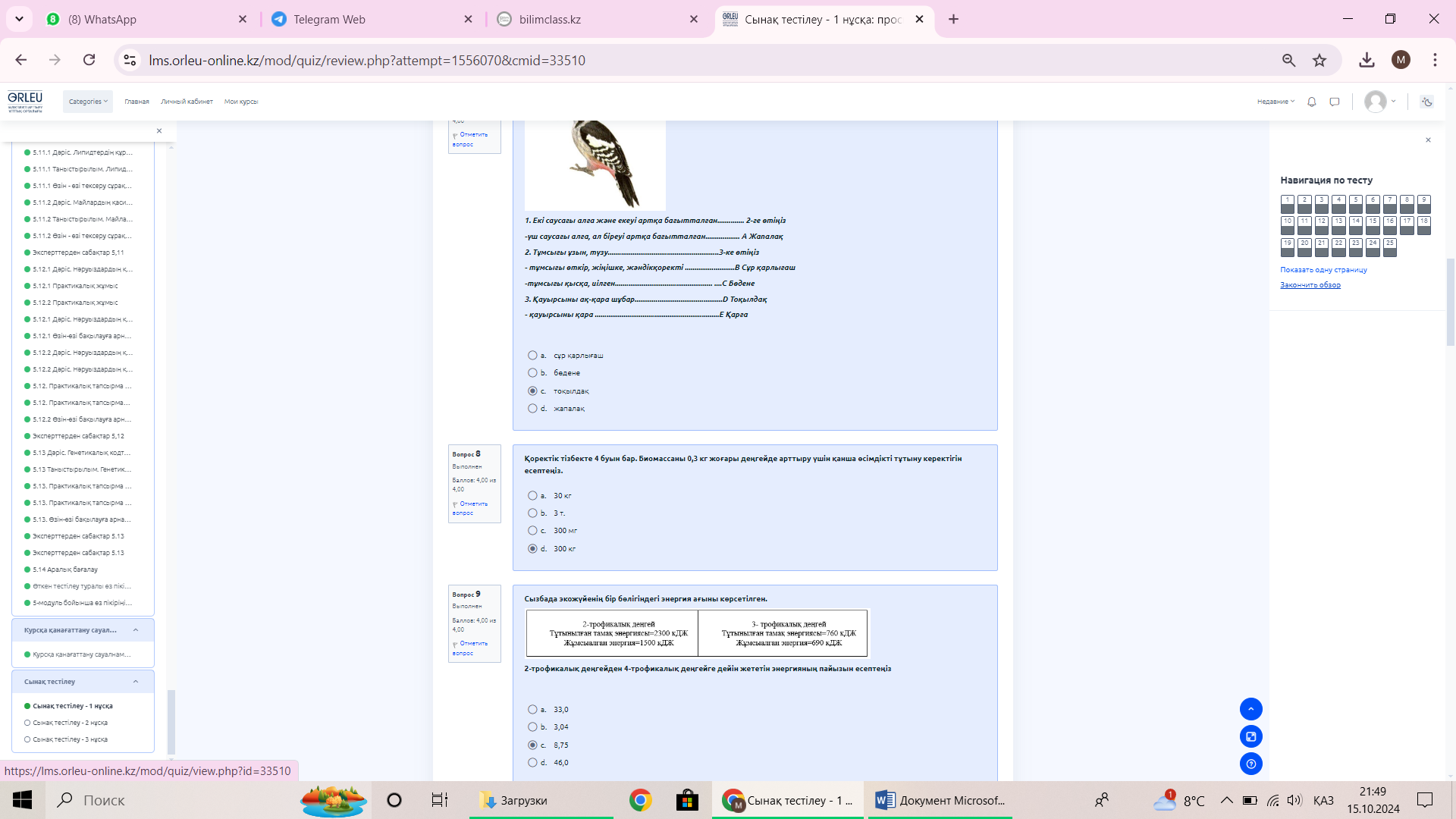Click the blue help question mark button
1456x819 pixels.
pyautogui.click(x=1250, y=764)
